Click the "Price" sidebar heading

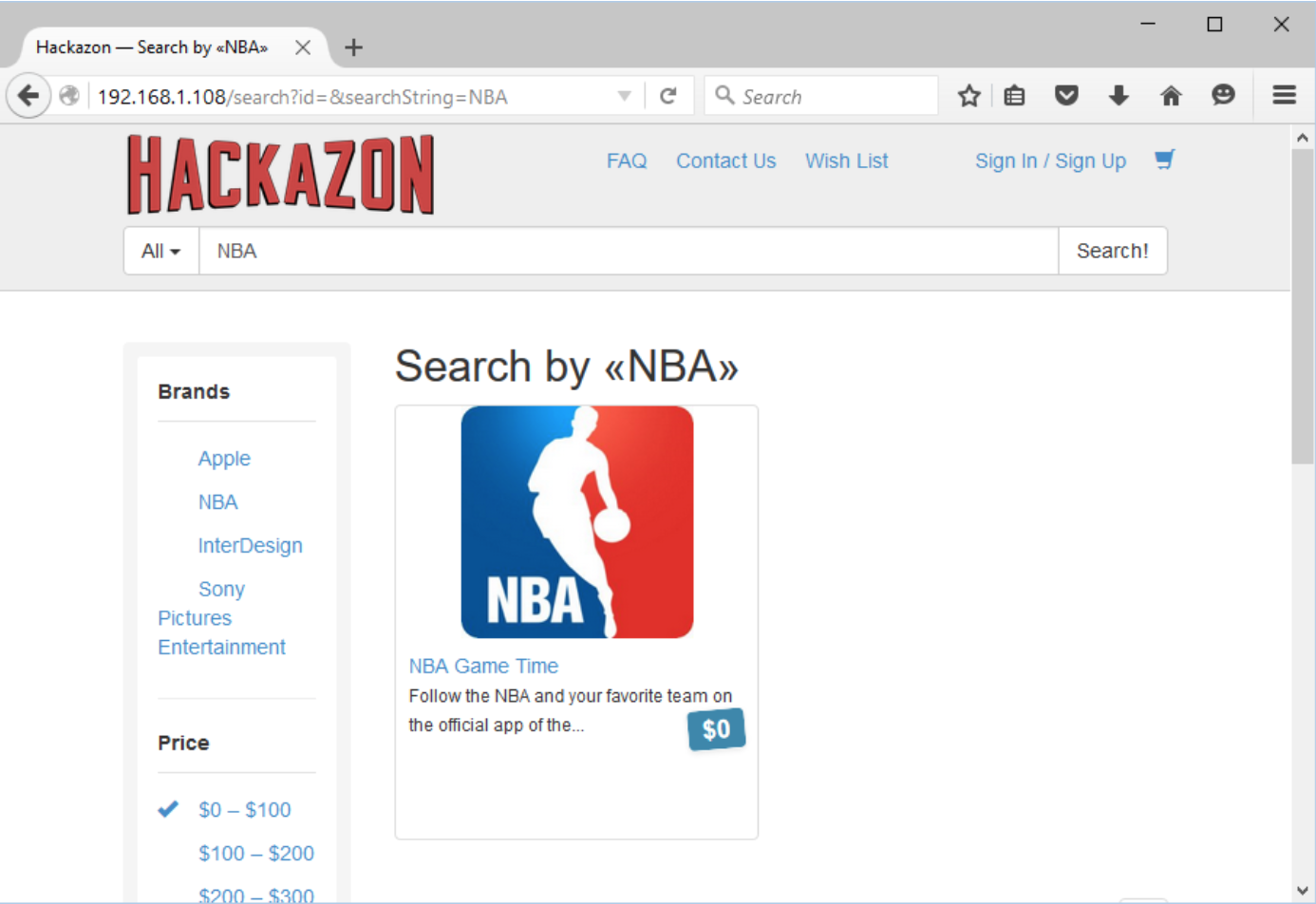(183, 744)
